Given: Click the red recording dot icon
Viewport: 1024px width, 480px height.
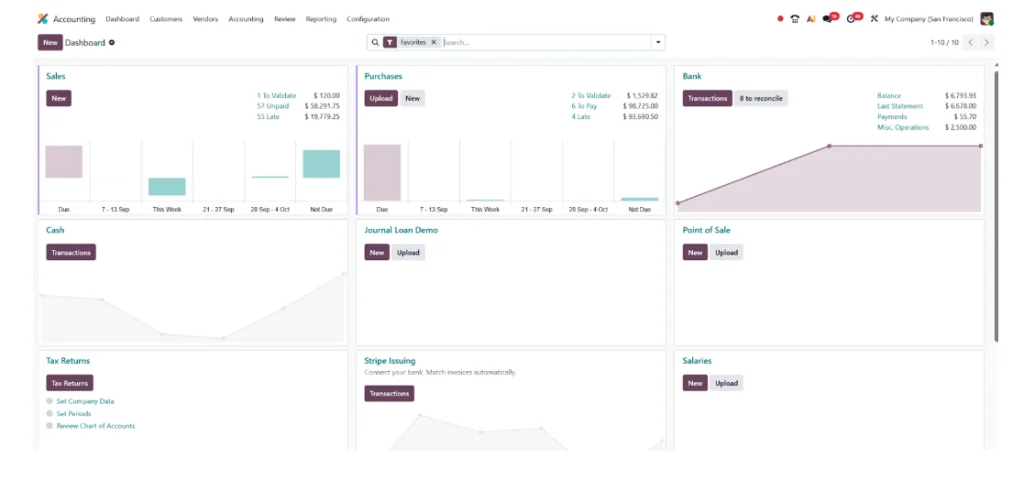Looking at the screenshot, I should click(780, 19).
